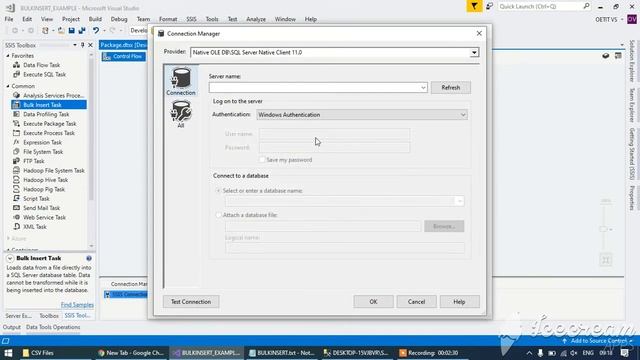The image size is (640, 360).
Task: Click the Help button in dialog
Action: tap(459, 302)
